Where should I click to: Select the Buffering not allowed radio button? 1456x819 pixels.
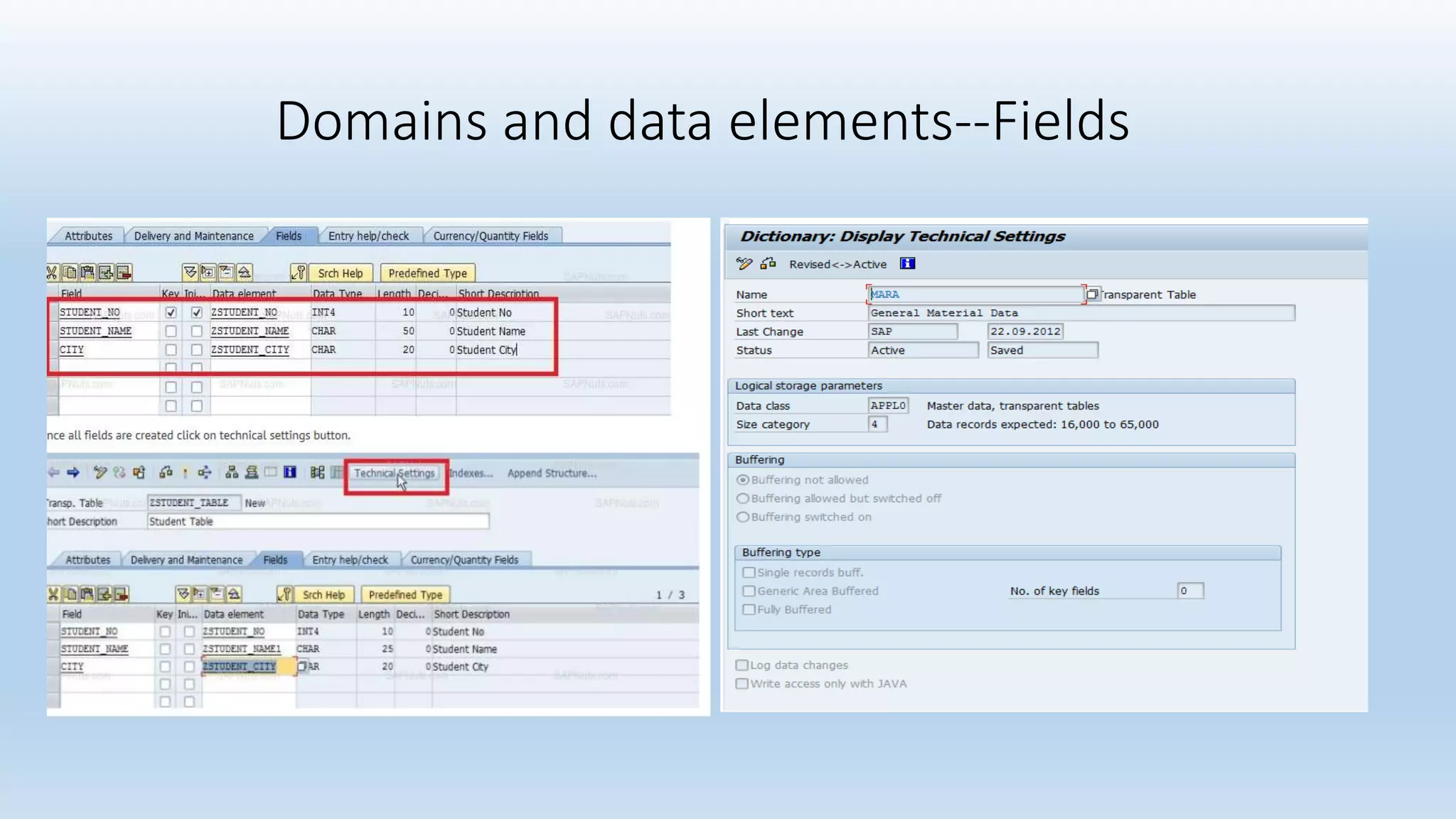click(x=743, y=480)
